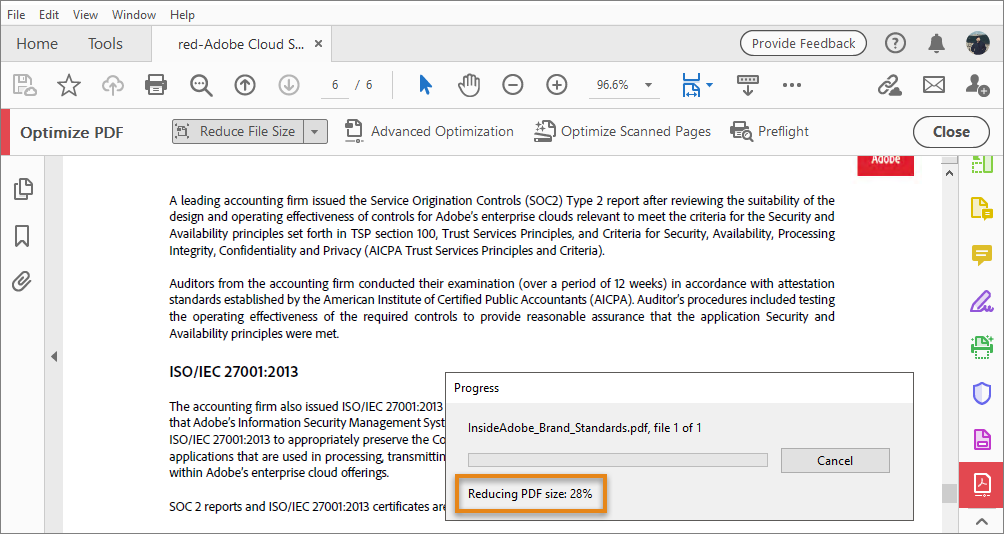Click the Save to cloud icon

[24, 85]
